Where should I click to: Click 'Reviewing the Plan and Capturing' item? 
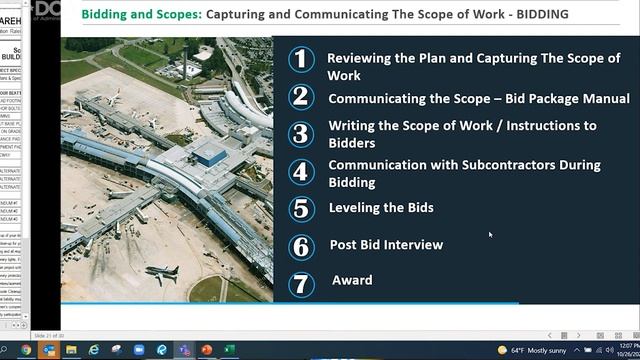[473, 67]
